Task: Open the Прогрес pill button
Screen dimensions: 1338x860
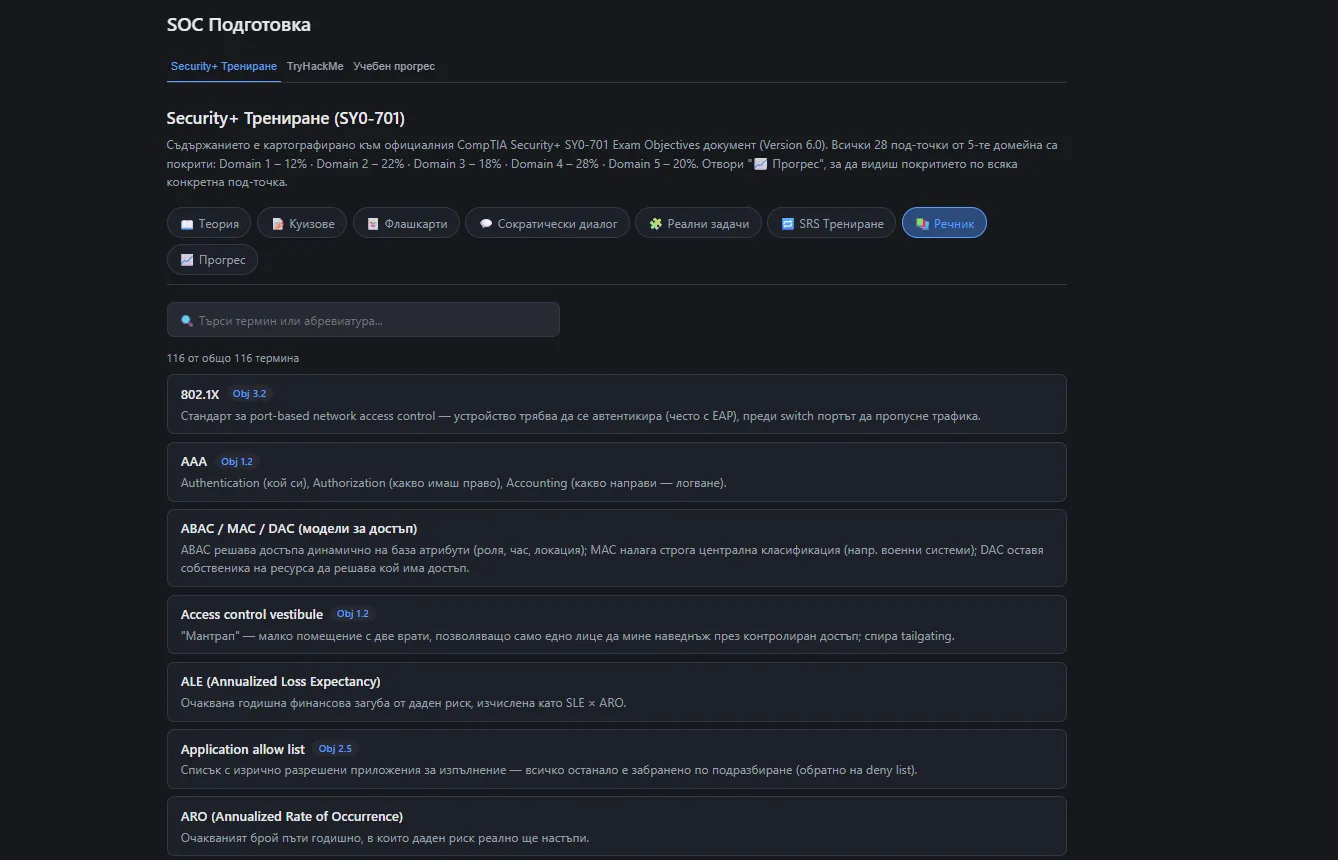Action: tap(212, 260)
